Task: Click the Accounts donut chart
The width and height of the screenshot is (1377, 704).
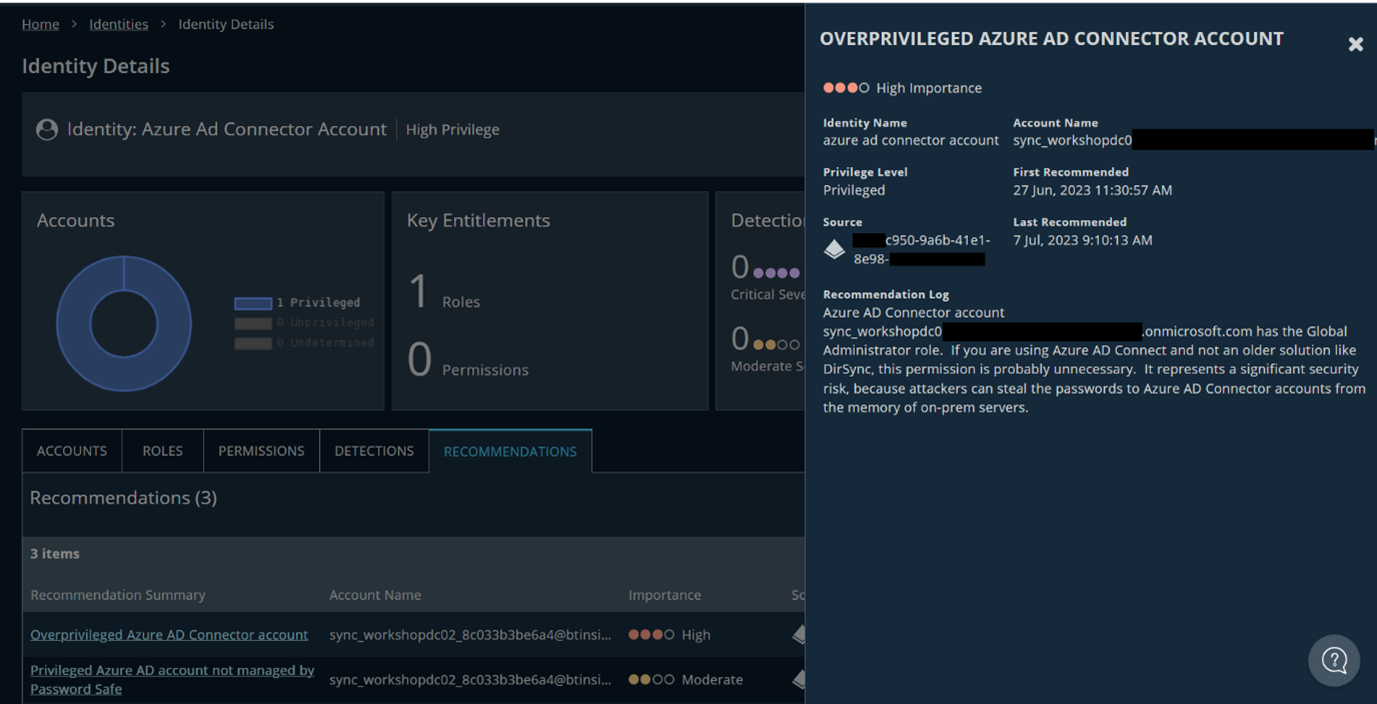Action: 124,323
